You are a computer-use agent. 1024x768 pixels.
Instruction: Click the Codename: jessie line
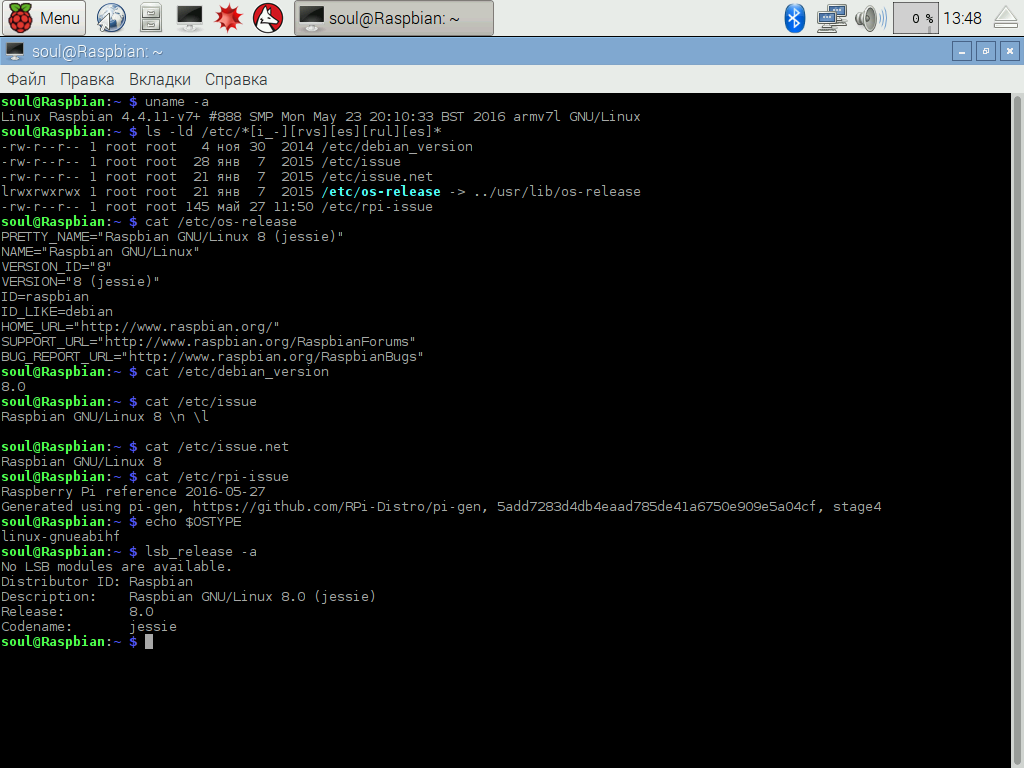(x=89, y=627)
